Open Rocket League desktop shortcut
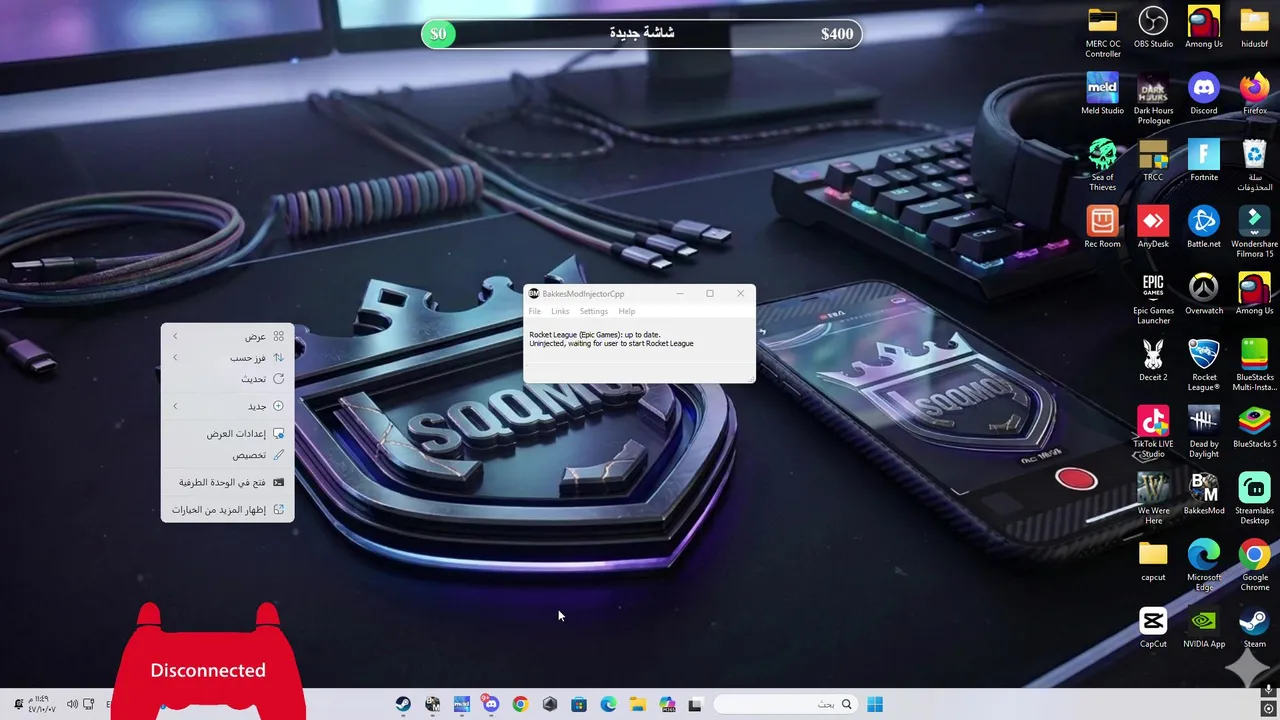This screenshot has width=1280, height=720. pyautogui.click(x=1203, y=365)
